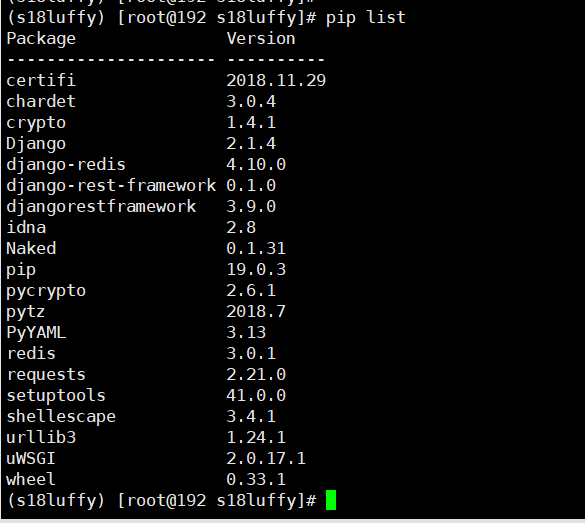This screenshot has width=585, height=523.
Task: Click the package name 'requests'
Action: [46, 375]
